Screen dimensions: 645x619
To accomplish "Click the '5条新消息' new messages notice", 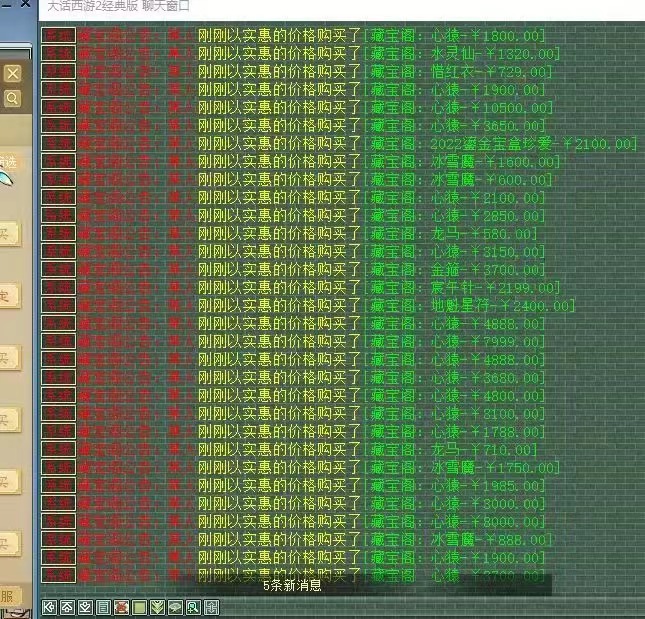I will click(292, 585).
